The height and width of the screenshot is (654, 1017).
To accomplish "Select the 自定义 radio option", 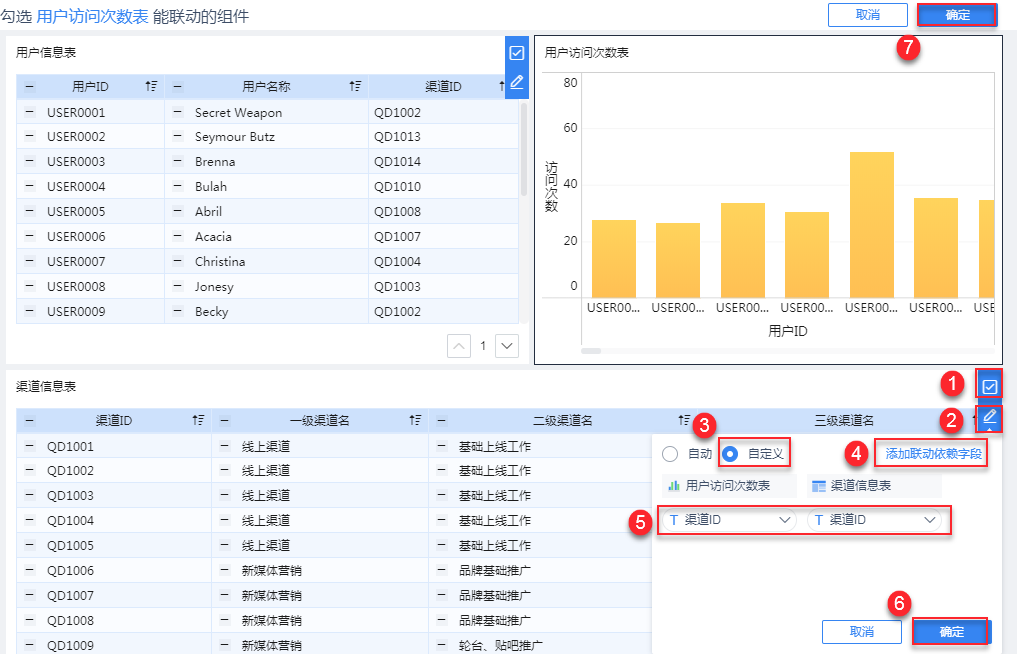I will (x=730, y=454).
